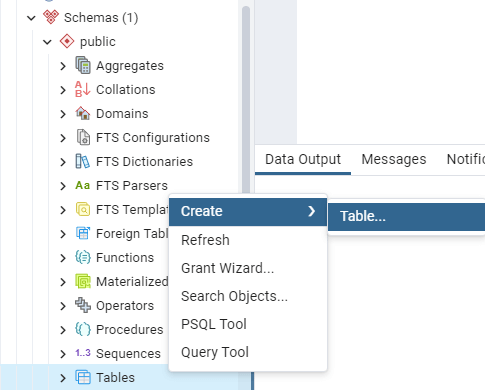Click the FTS Parsers Aa icon
Viewport: 485px width, 390px height.
tap(83, 185)
